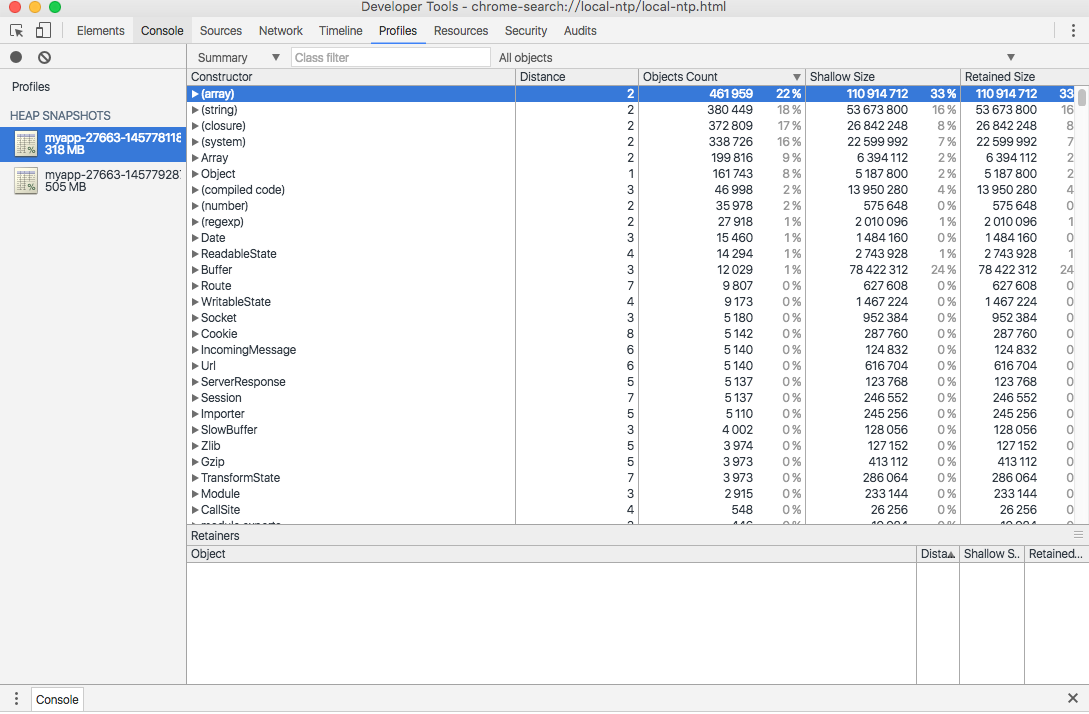Open the All objects filter dropdown
The width and height of the screenshot is (1089, 714).
[x=756, y=58]
